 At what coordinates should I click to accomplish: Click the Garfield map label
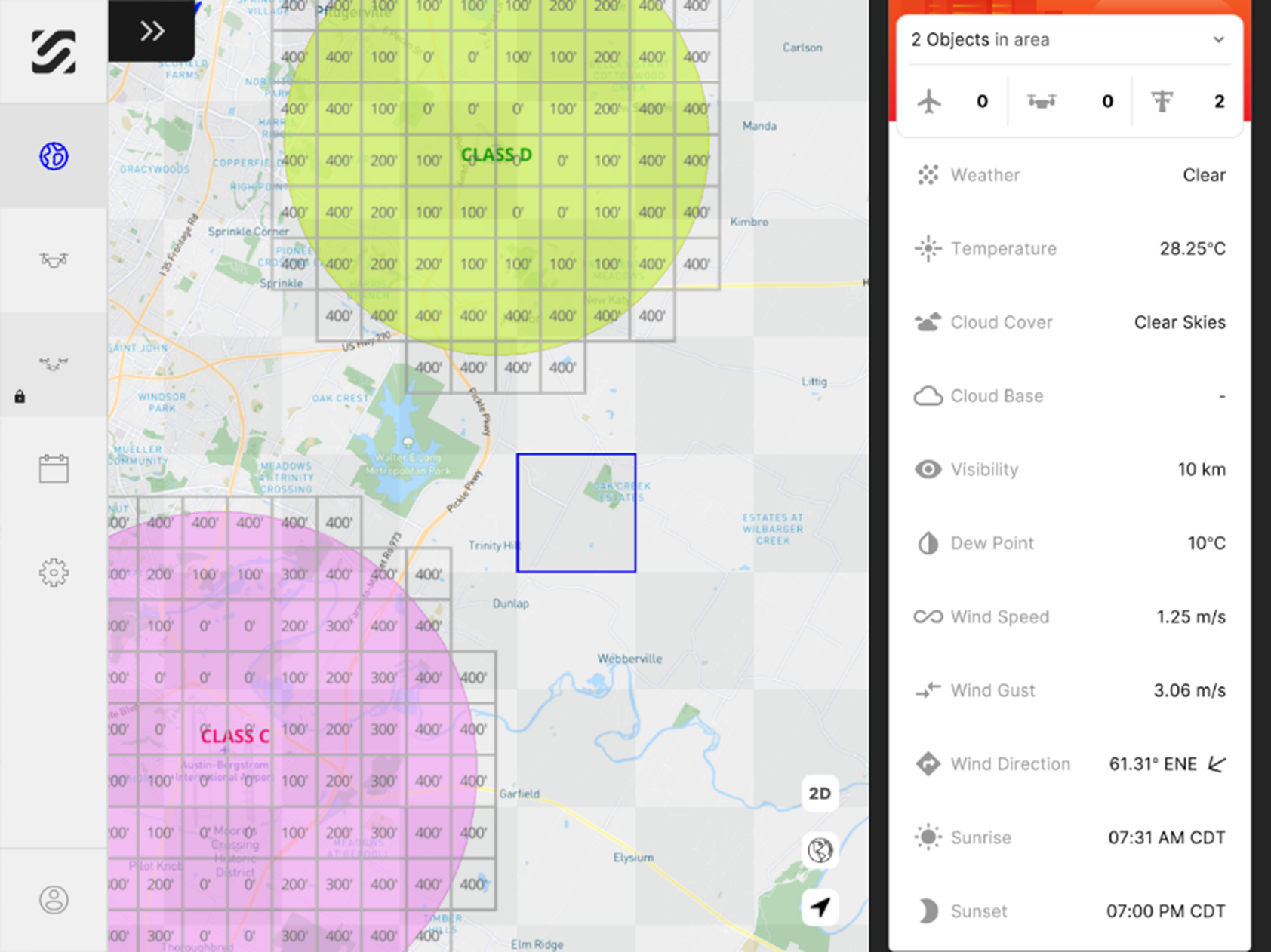click(519, 794)
